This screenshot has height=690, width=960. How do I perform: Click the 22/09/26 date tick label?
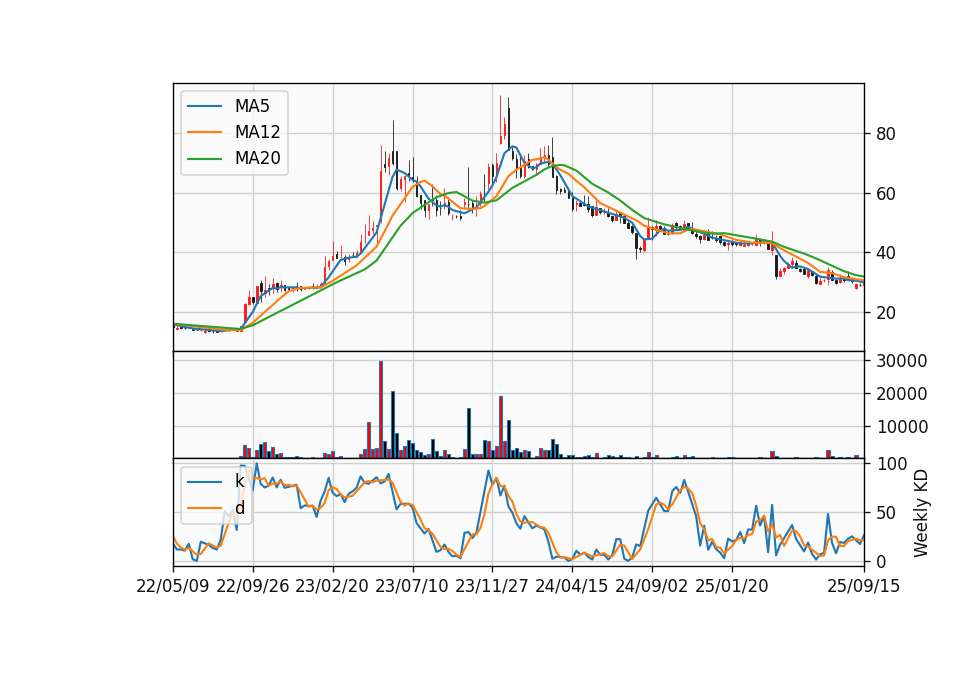[253, 586]
